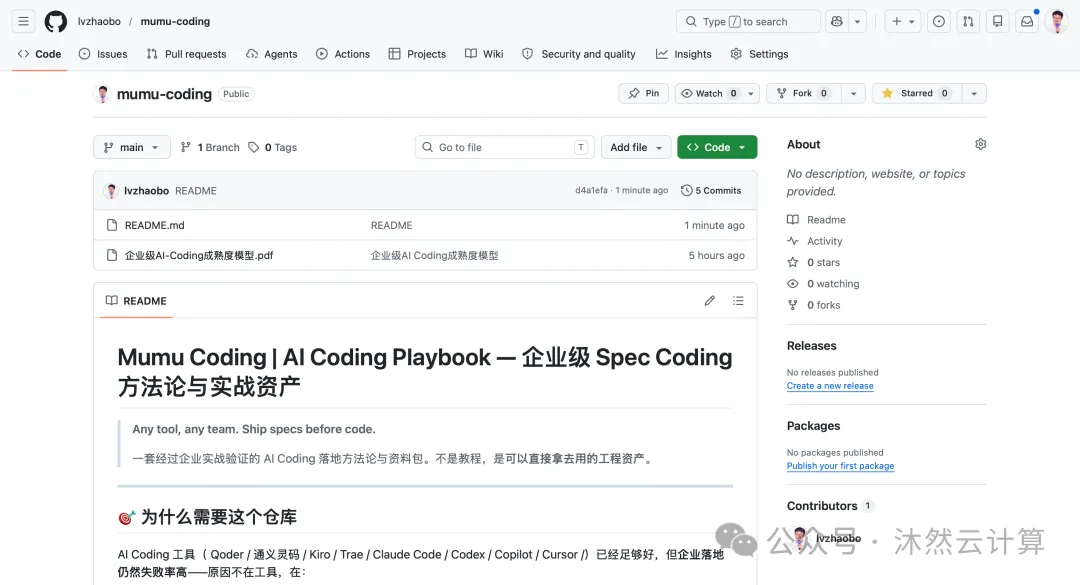Expand the Watch options dropdown arrow
Image resolution: width=1080 pixels, height=585 pixels.
coord(751,93)
